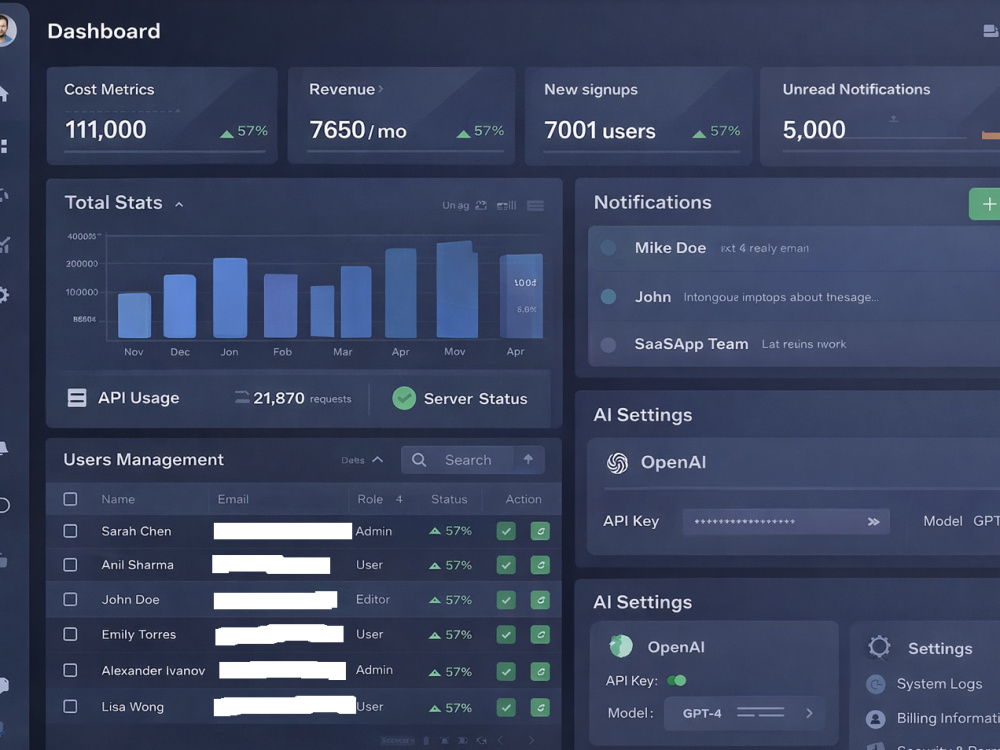Screen dimensions: 1000x750
Task: Open the GPT-4 model dropdown
Action: (x=744, y=713)
